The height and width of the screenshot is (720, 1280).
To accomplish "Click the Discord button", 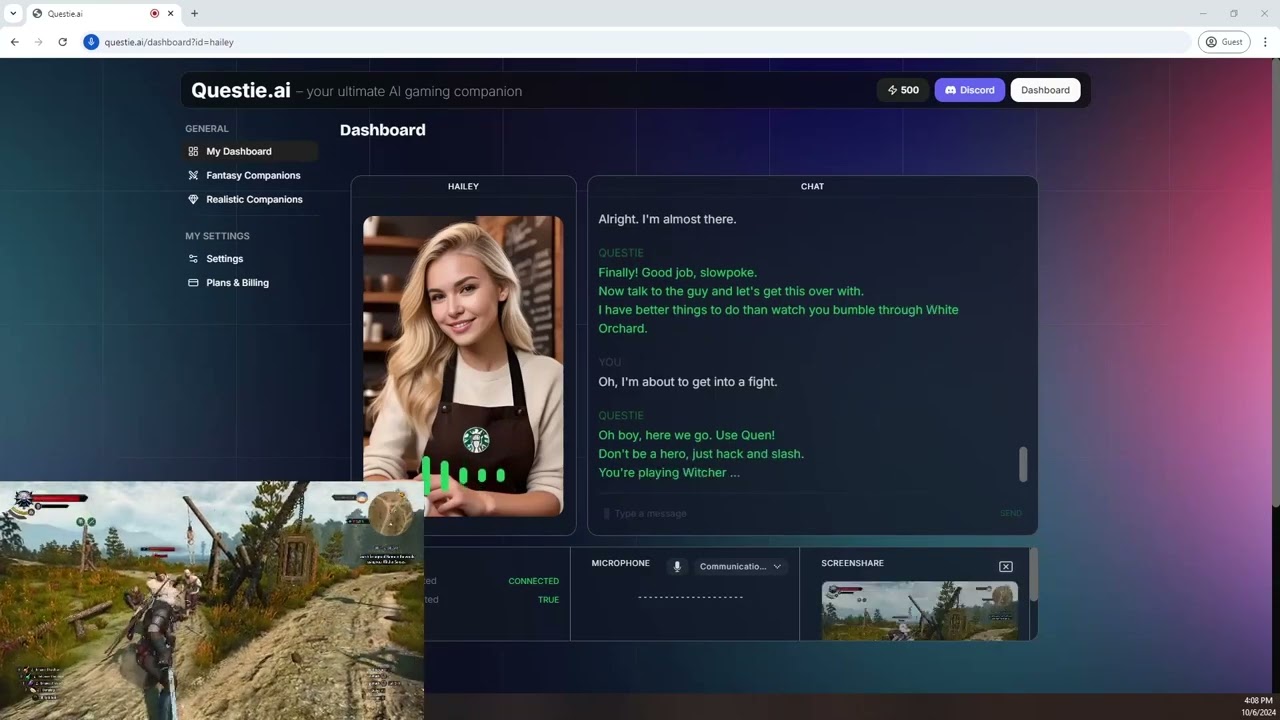I will click(969, 90).
